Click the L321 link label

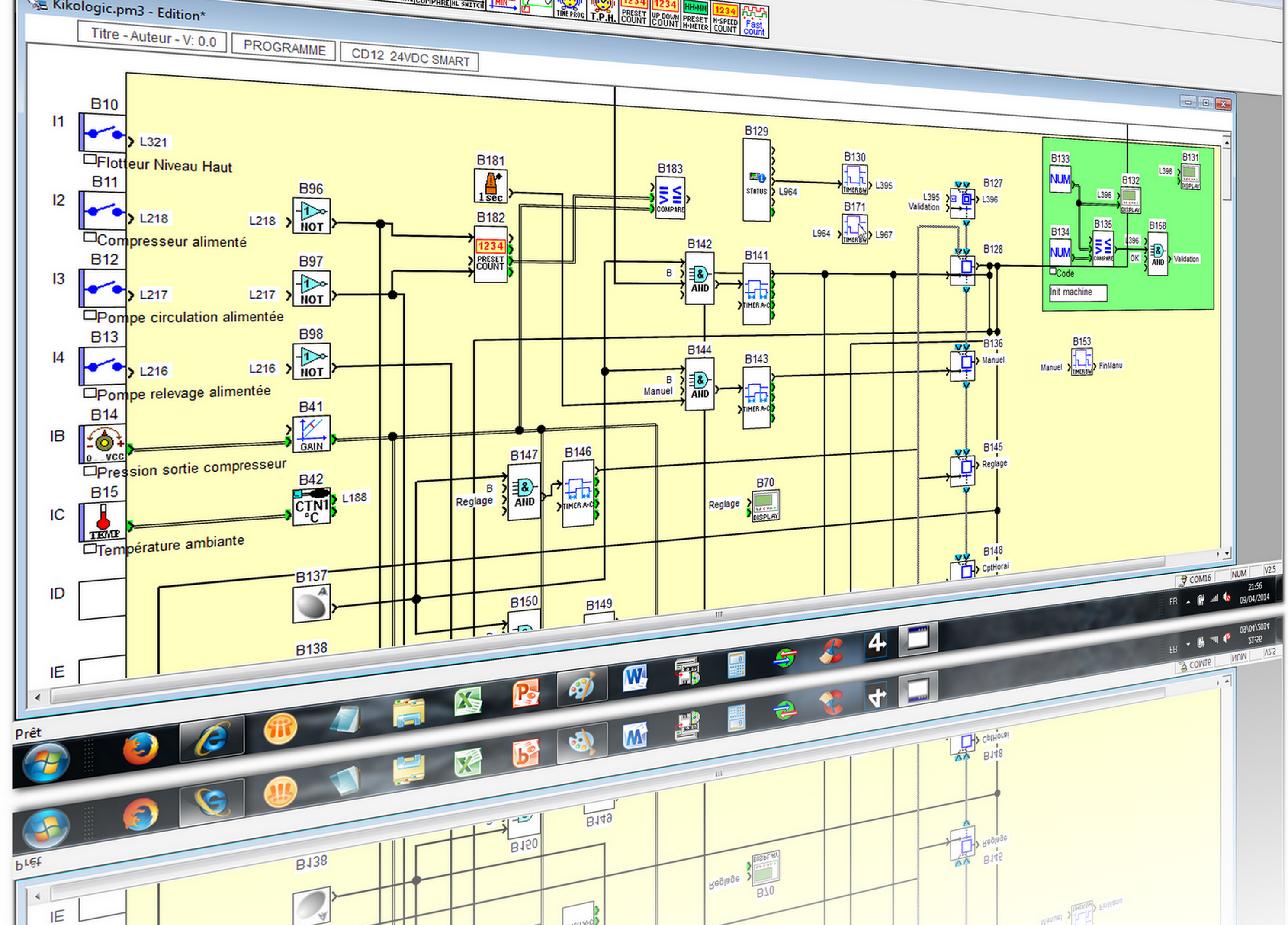coord(153,142)
